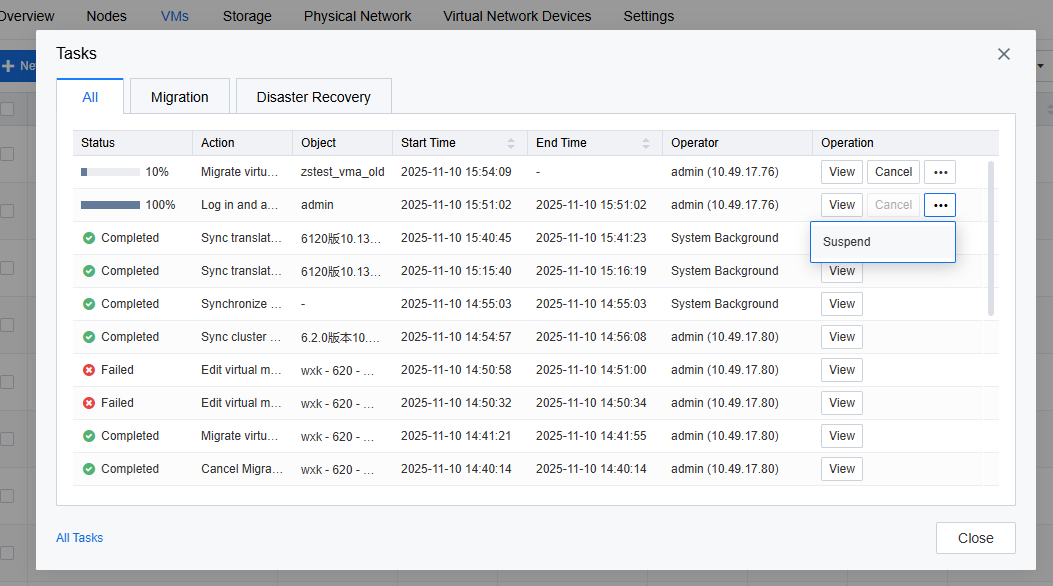This screenshot has width=1053, height=586.
Task: Click green check icon of Synchronize task
Action: pyautogui.click(x=89, y=303)
